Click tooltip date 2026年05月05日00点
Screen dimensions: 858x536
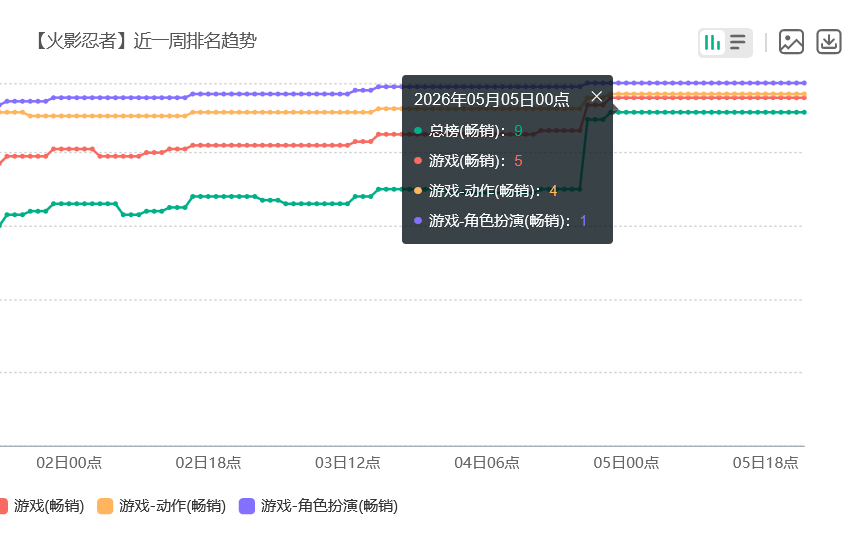pos(491,100)
